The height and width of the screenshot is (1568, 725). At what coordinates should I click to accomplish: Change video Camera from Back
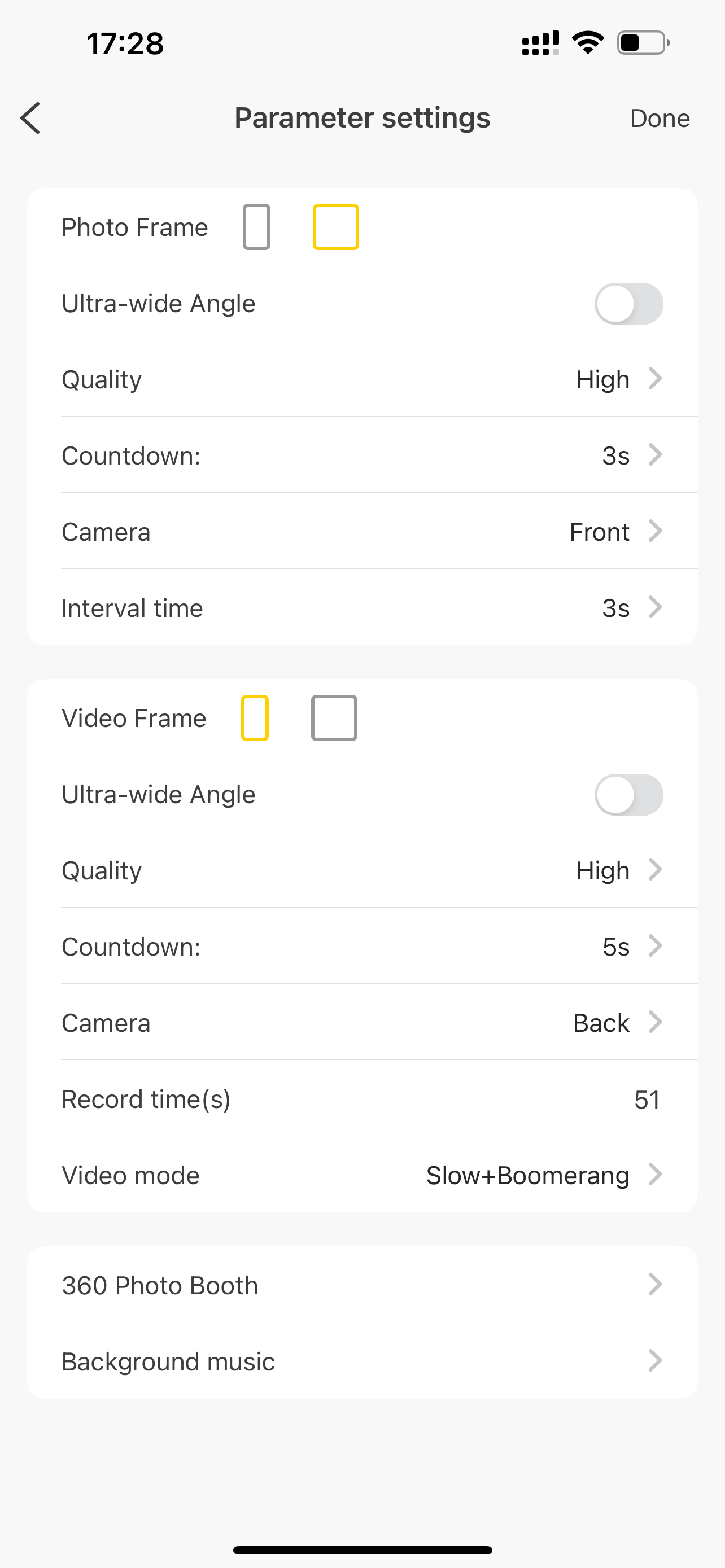(616, 1023)
